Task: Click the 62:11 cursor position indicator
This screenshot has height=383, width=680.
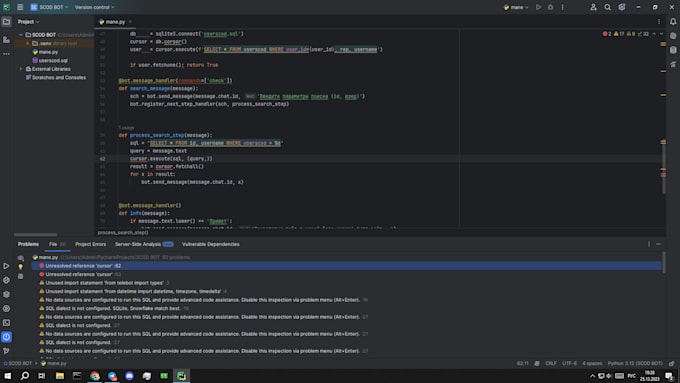Action: [x=523, y=363]
